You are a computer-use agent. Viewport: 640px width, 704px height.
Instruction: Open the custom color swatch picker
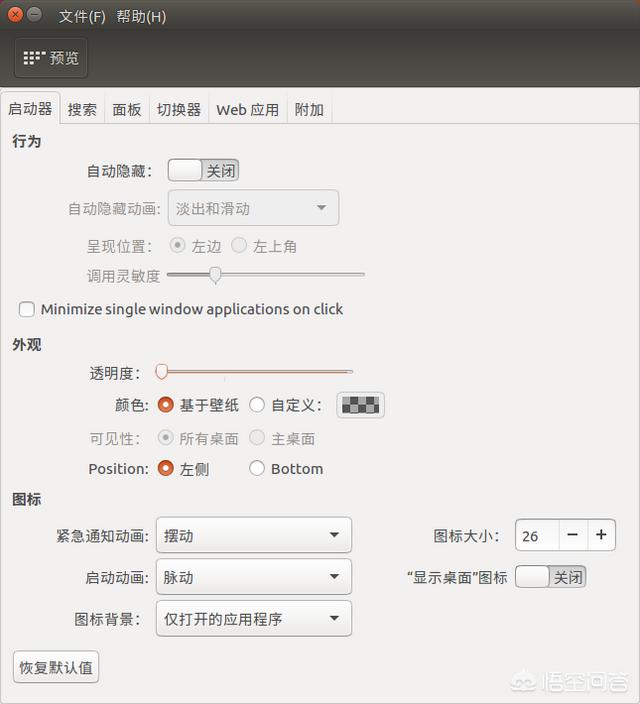361,405
